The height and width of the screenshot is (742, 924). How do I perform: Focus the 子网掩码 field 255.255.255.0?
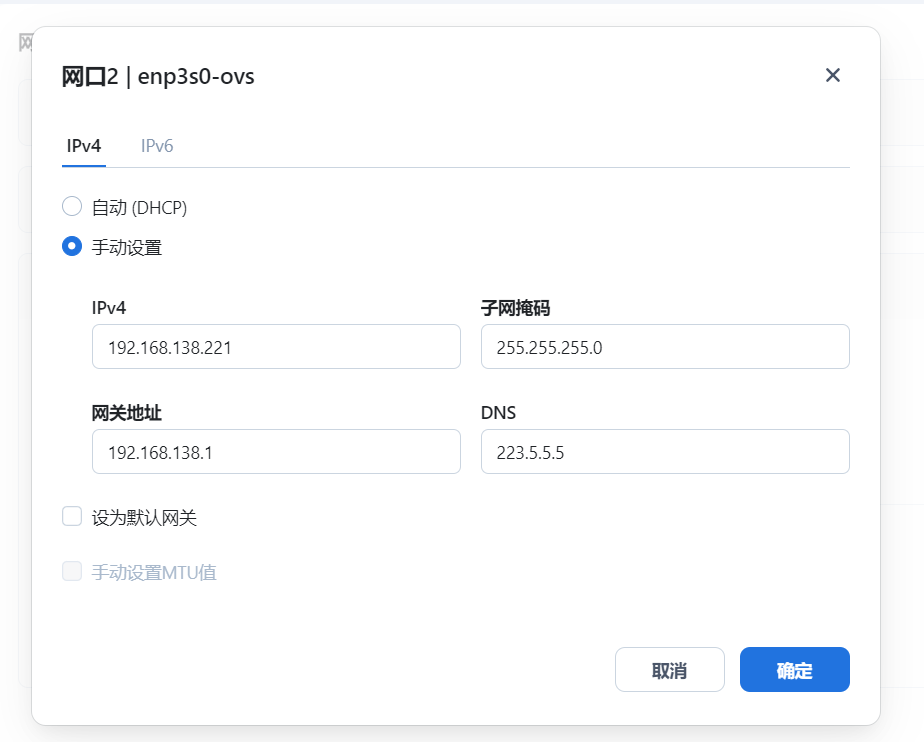(664, 346)
